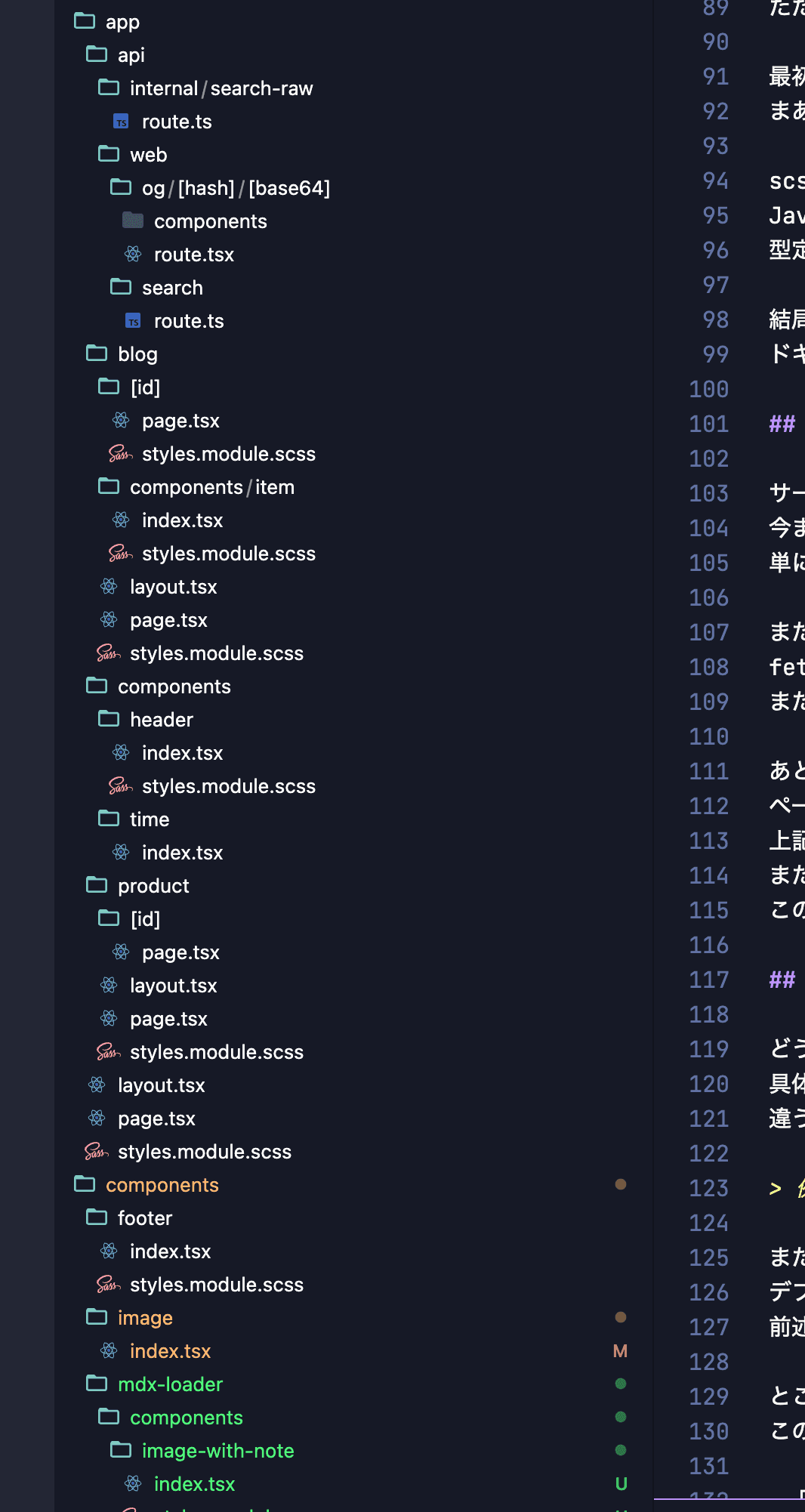Open product page.tsx
805x1512 pixels.
pos(168,1019)
